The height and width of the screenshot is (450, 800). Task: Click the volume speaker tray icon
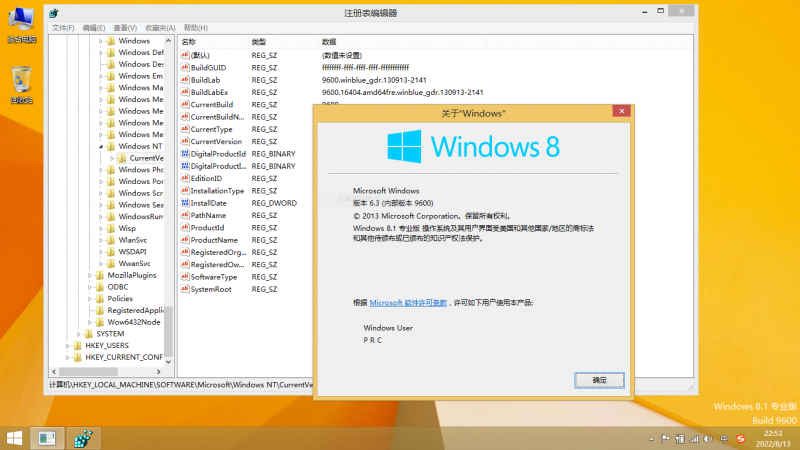[x=708, y=439]
